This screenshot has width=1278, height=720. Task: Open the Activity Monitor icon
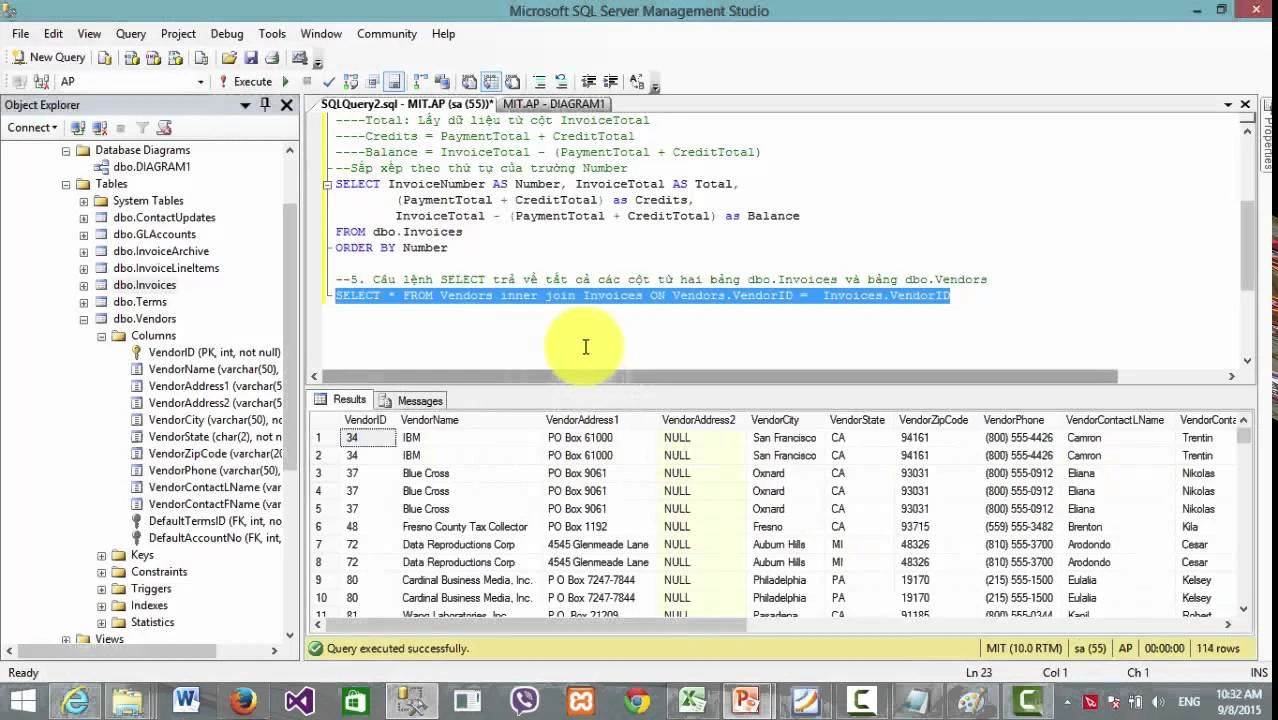pyautogui.click(x=299, y=57)
